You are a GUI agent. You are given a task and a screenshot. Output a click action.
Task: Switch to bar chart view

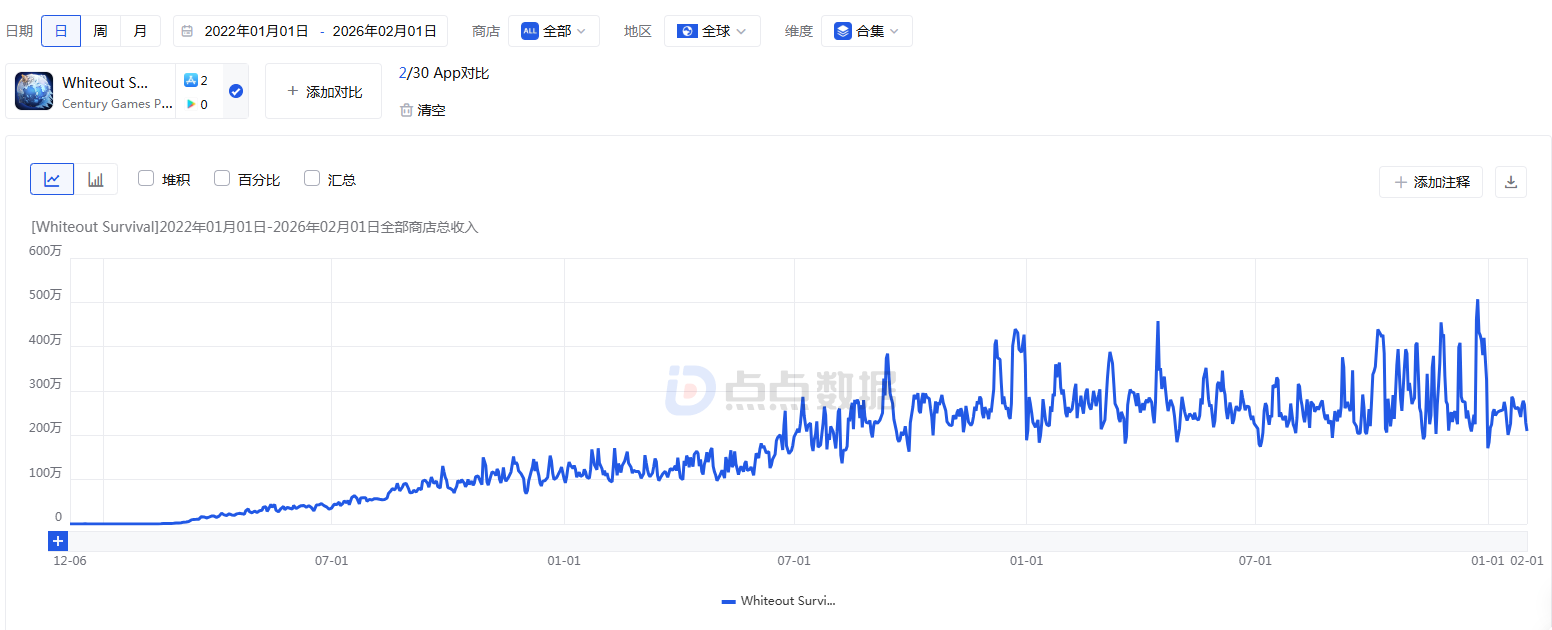[x=96, y=180]
